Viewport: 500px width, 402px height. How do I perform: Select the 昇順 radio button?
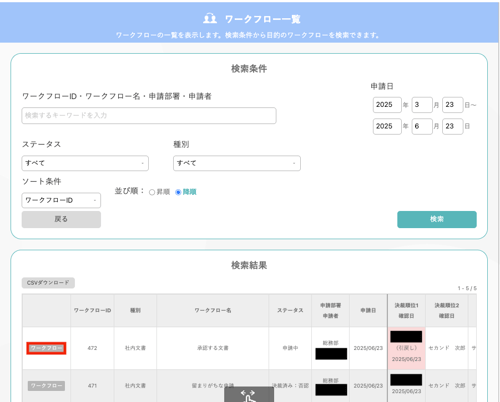coord(152,192)
